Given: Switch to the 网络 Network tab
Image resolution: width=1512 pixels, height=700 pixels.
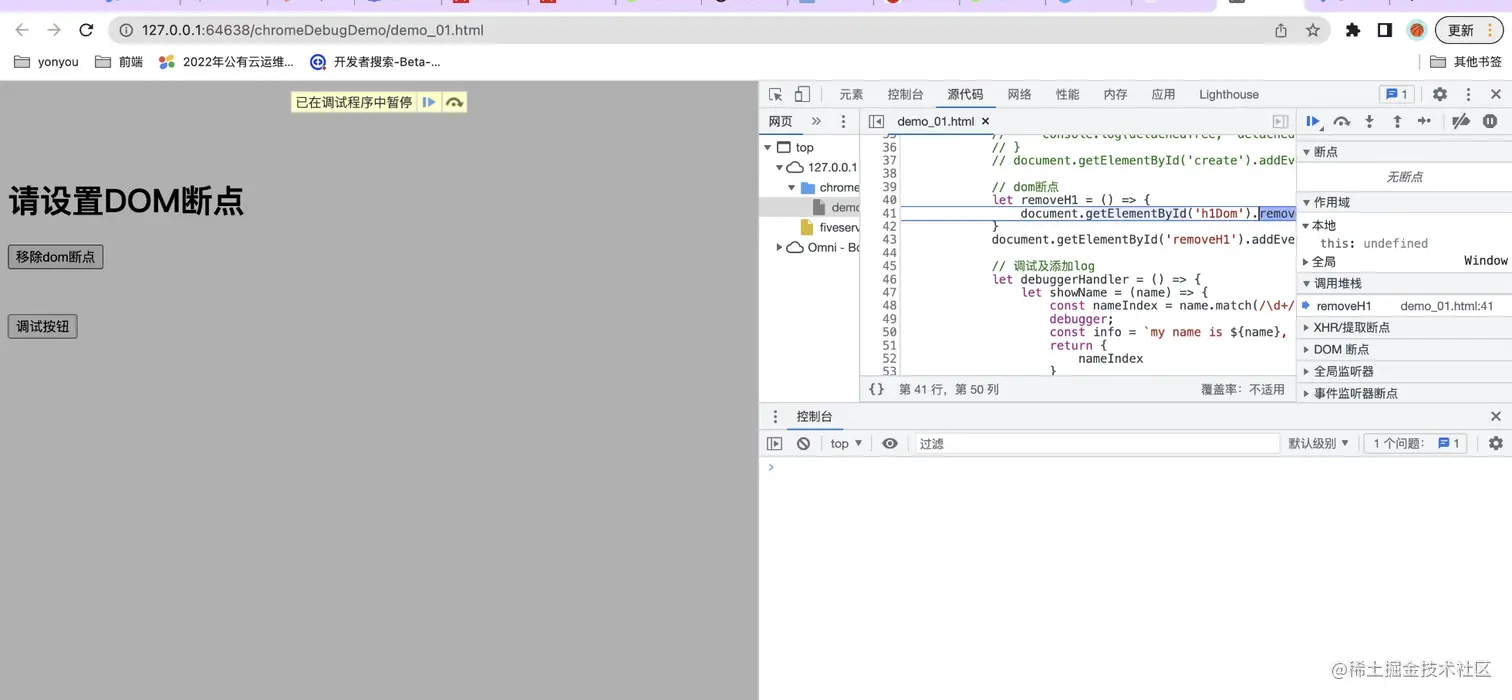Looking at the screenshot, I should (x=1019, y=94).
